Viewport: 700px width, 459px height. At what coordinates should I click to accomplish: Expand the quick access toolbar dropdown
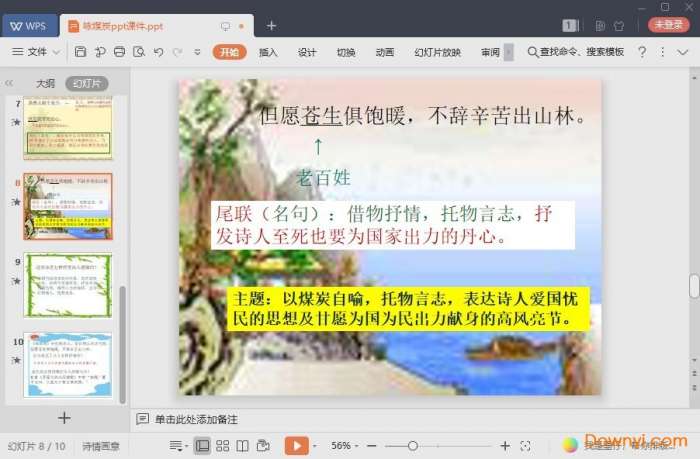(x=197, y=52)
